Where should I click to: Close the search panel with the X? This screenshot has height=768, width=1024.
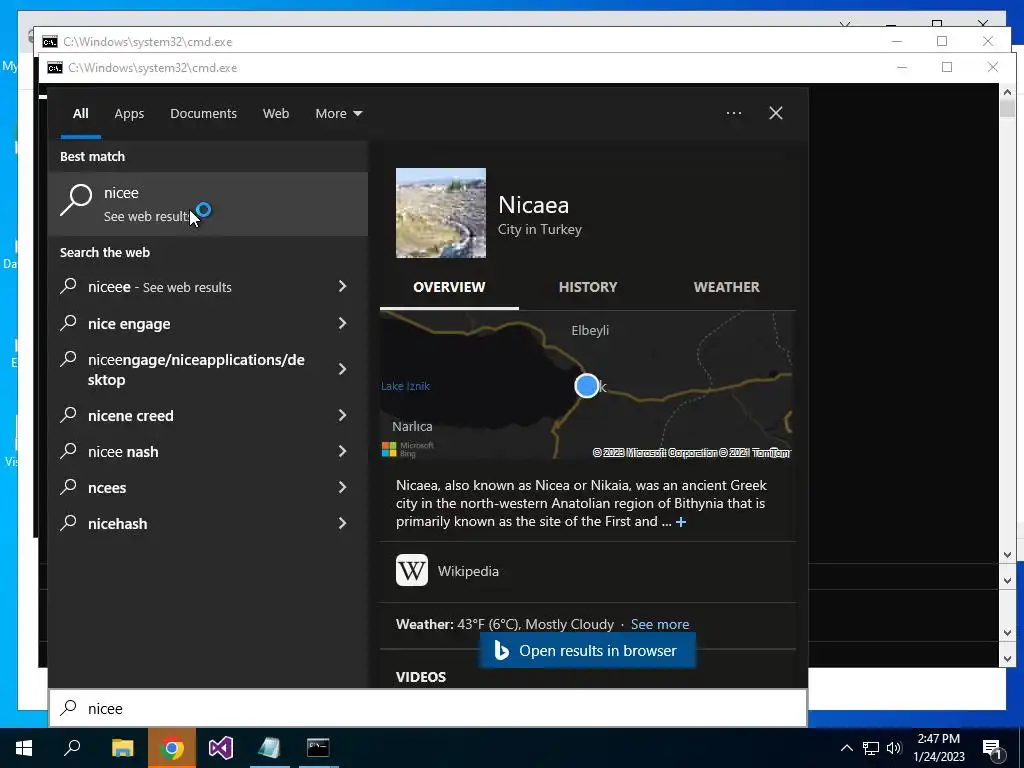[x=776, y=113]
